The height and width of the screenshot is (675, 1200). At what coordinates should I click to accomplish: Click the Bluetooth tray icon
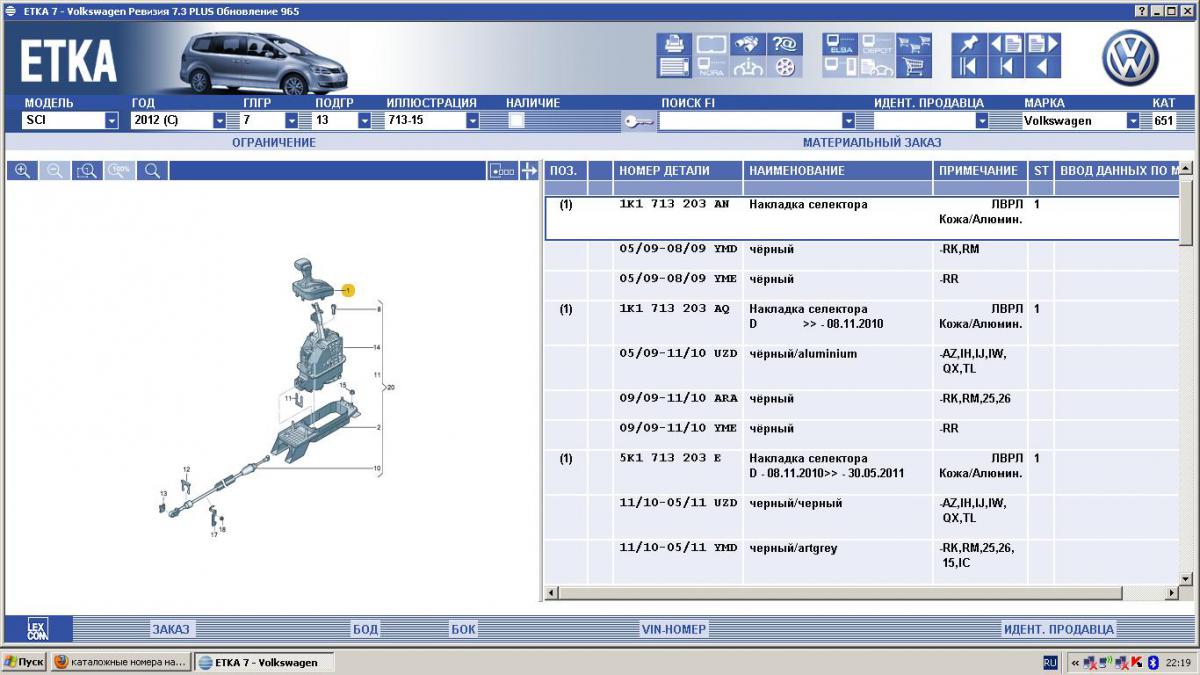pos(1152,662)
